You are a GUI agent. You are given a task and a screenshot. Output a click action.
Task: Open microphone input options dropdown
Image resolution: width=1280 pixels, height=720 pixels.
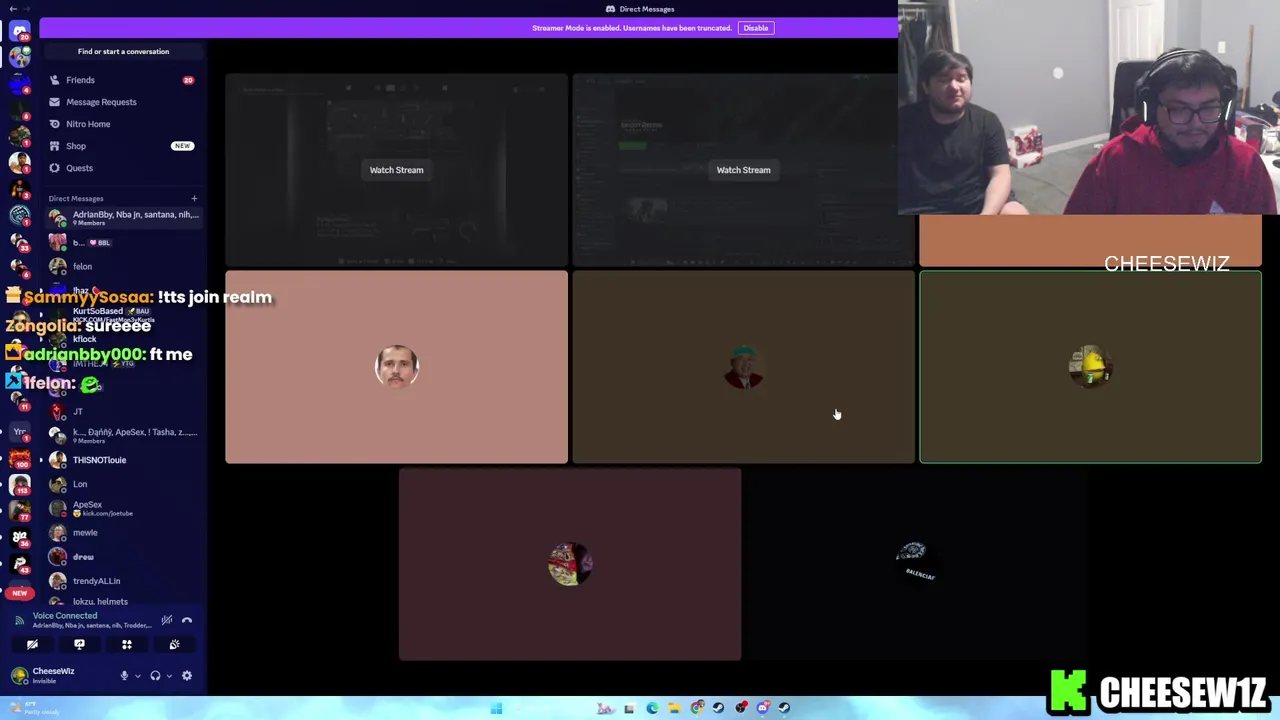click(x=138, y=676)
